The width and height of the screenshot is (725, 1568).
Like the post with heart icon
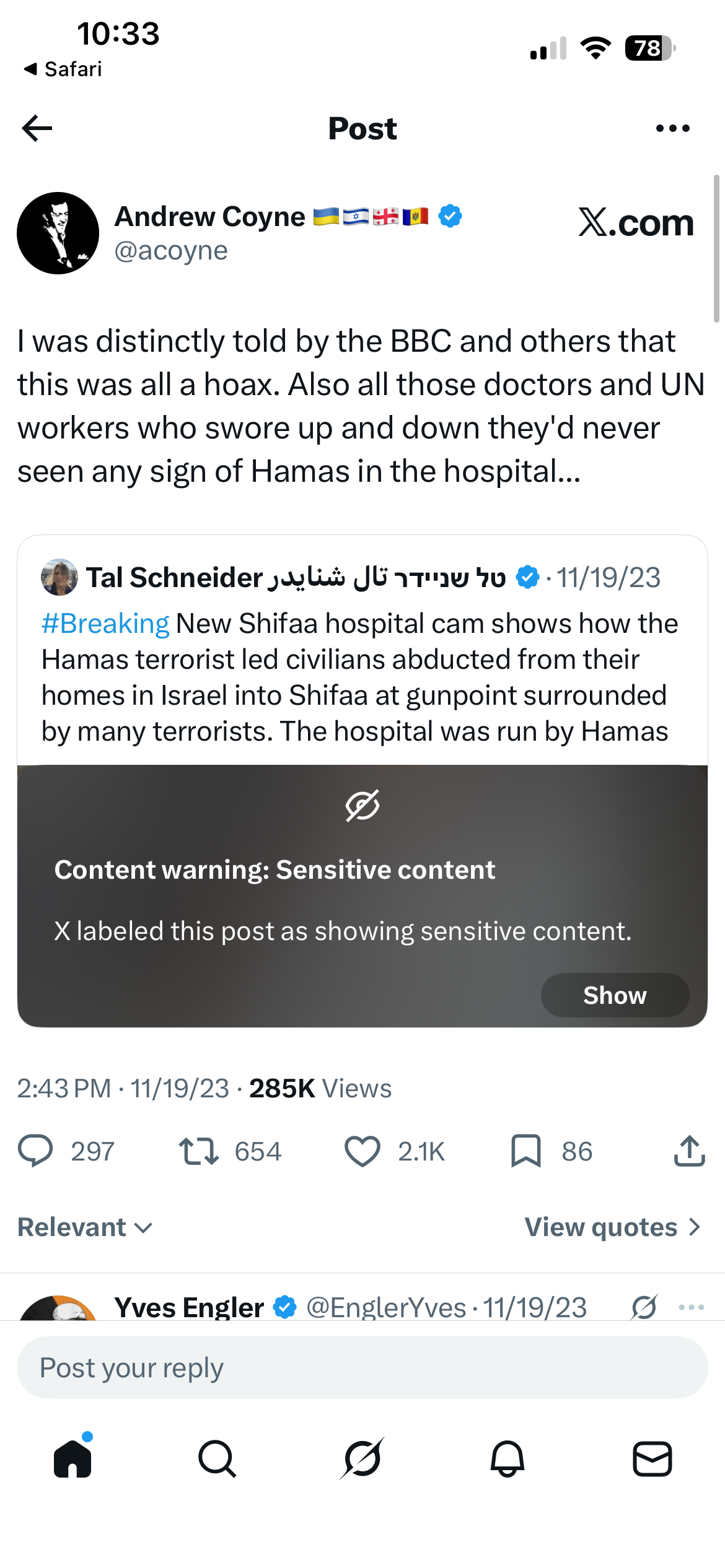(x=362, y=1151)
